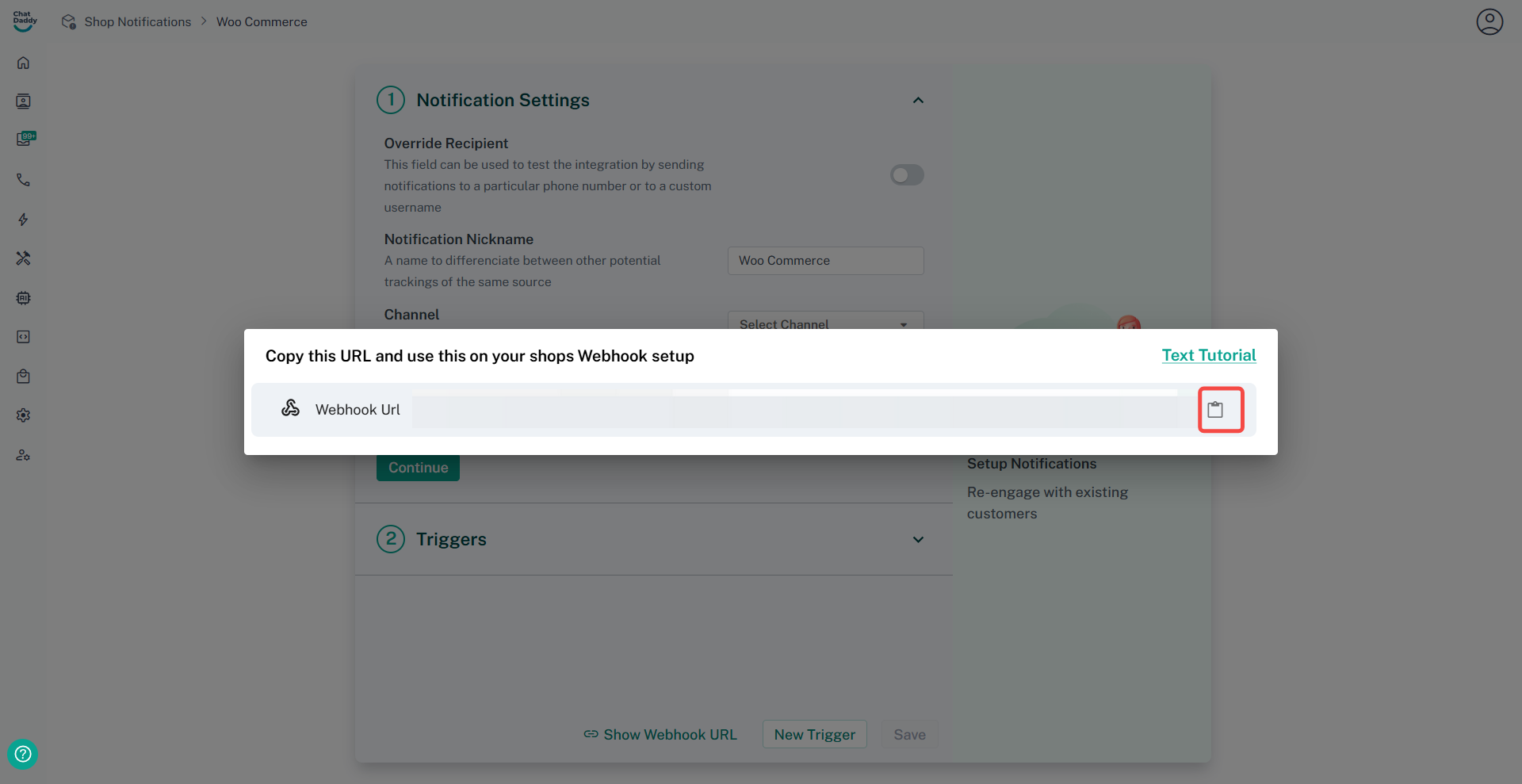Open the Settings gear icon in sidebar
This screenshot has width=1522, height=784.
pos(24,415)
